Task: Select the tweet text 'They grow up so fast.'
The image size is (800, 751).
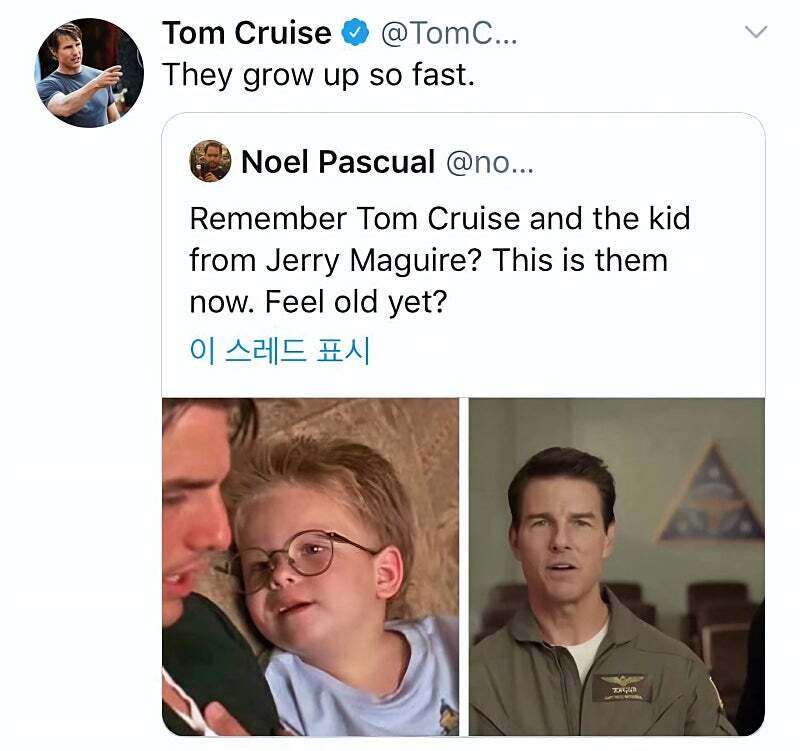Action: tap(319, 75)
